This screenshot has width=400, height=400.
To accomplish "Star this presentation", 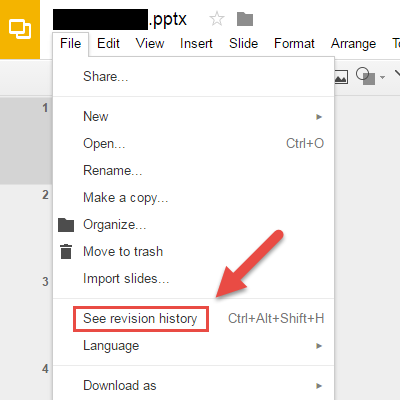I will 217,19.
